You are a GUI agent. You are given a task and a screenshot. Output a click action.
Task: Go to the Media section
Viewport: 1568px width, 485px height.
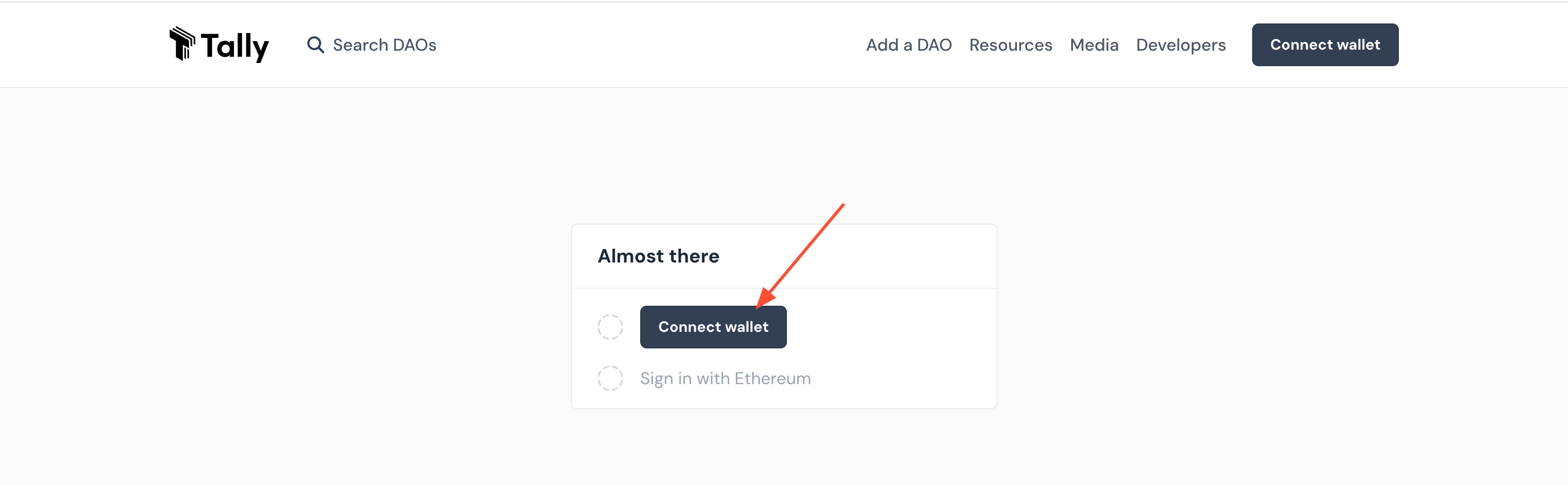click(1094, 45)
